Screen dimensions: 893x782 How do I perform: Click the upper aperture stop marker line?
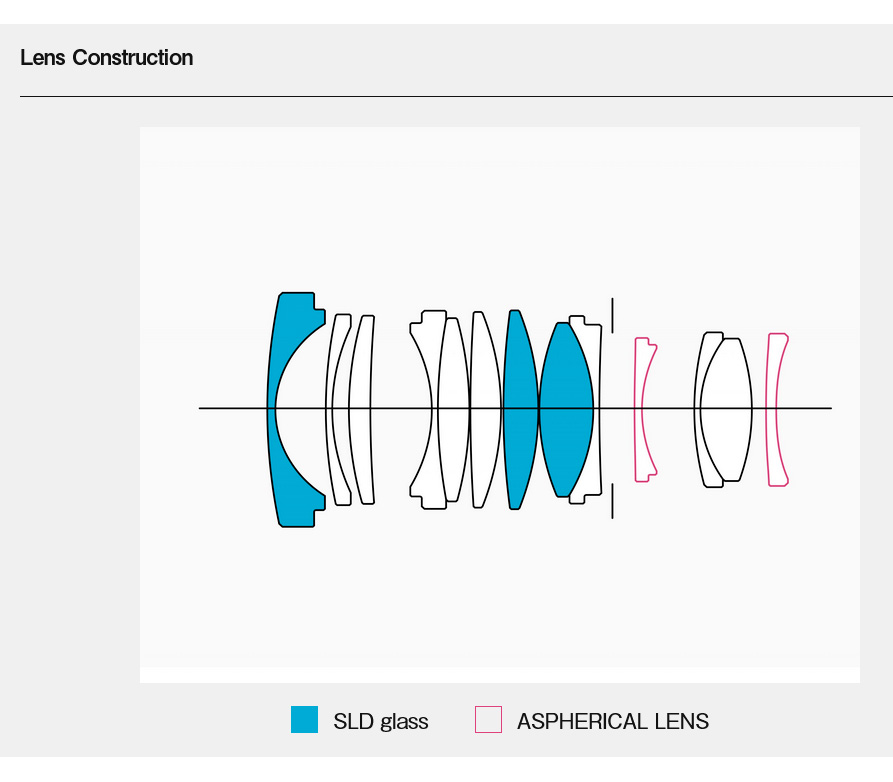612,315
